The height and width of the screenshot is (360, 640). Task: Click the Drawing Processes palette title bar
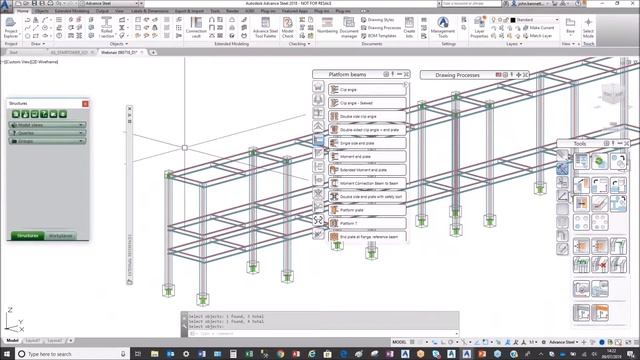tap(457, 75)
